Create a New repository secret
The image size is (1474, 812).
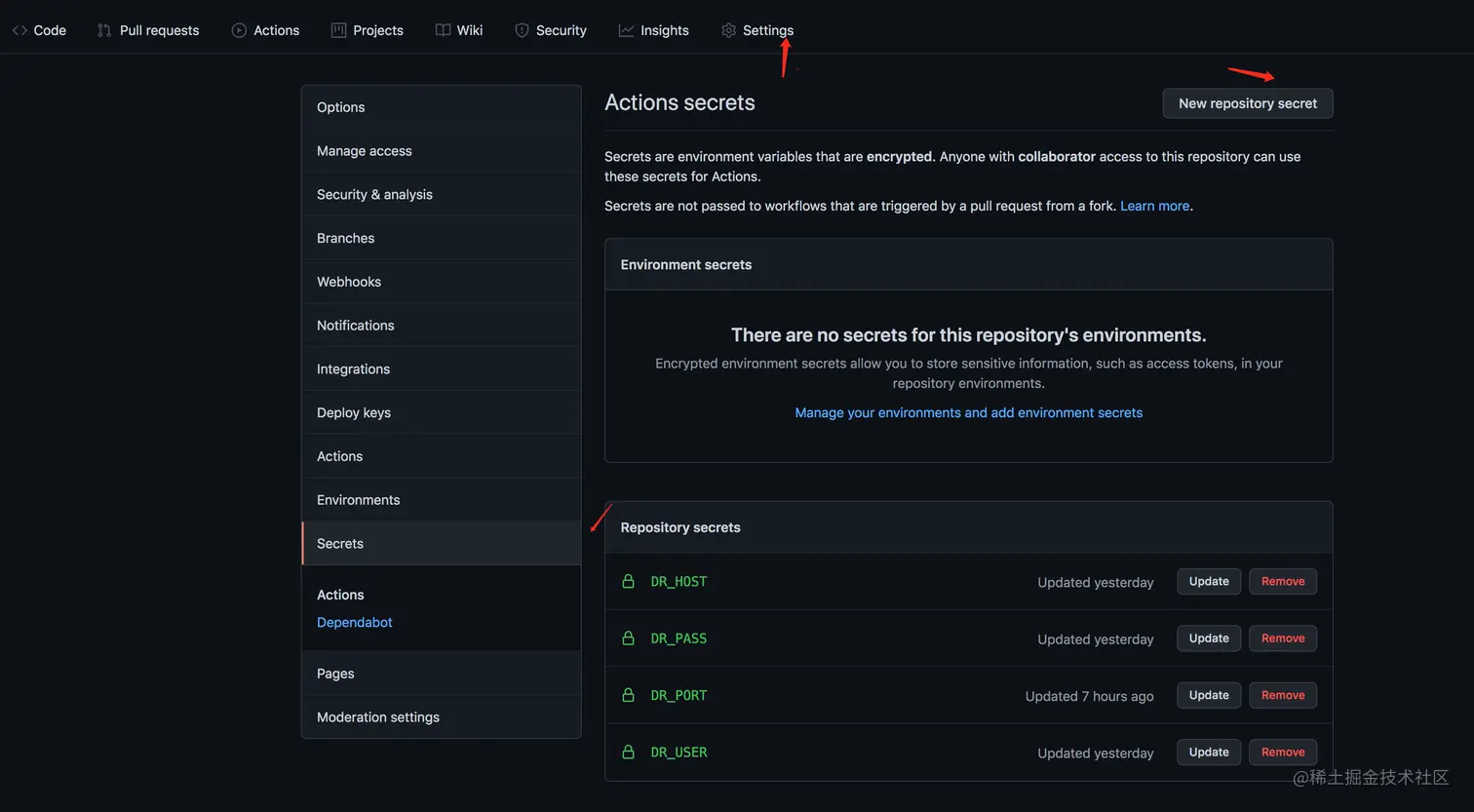click(1247, 103)
